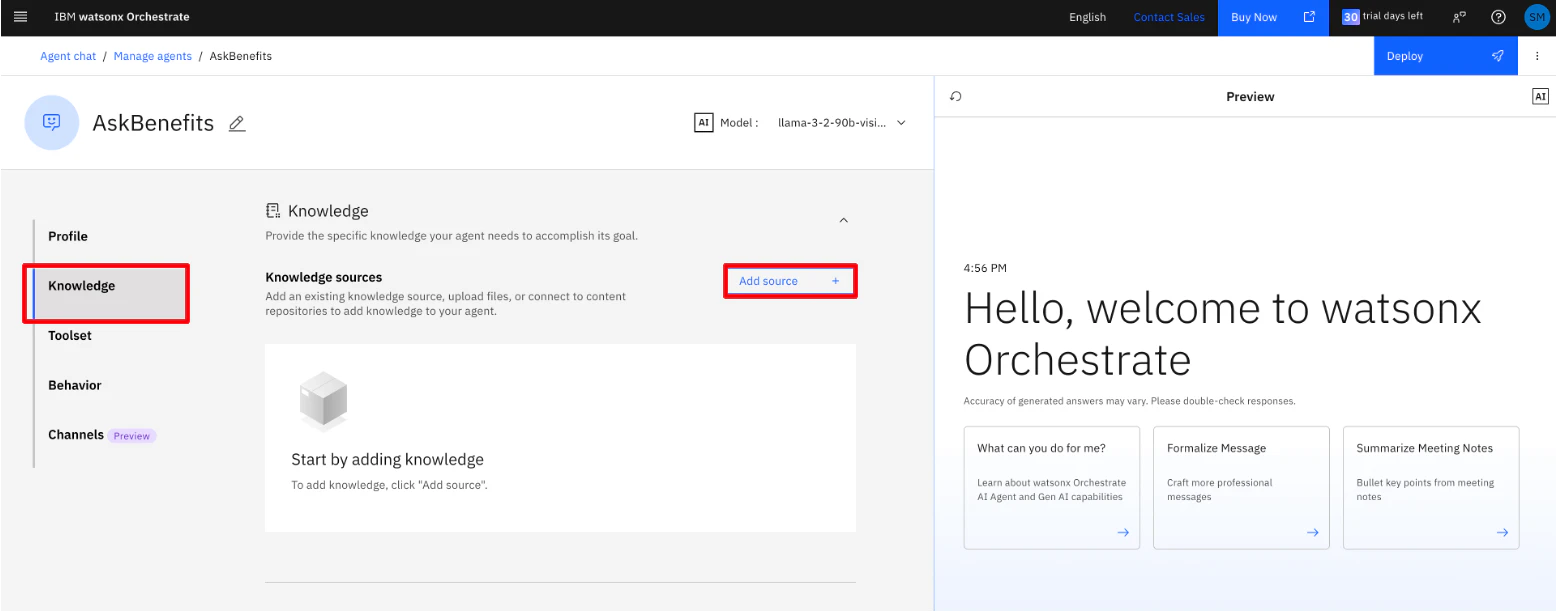Follow the Contact Sales link
Viewport: 1556px width, 612px height.
(x=1169, y=17)
